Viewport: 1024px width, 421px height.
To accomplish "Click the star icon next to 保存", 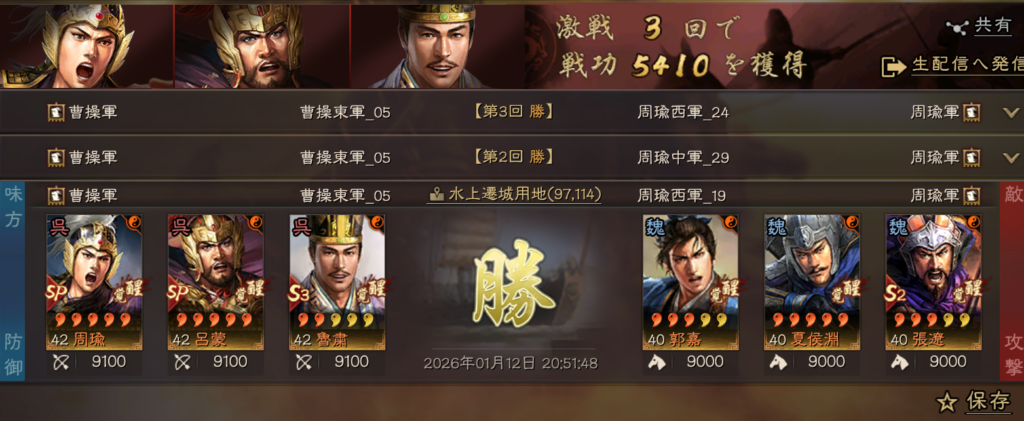I will point(946,403).
